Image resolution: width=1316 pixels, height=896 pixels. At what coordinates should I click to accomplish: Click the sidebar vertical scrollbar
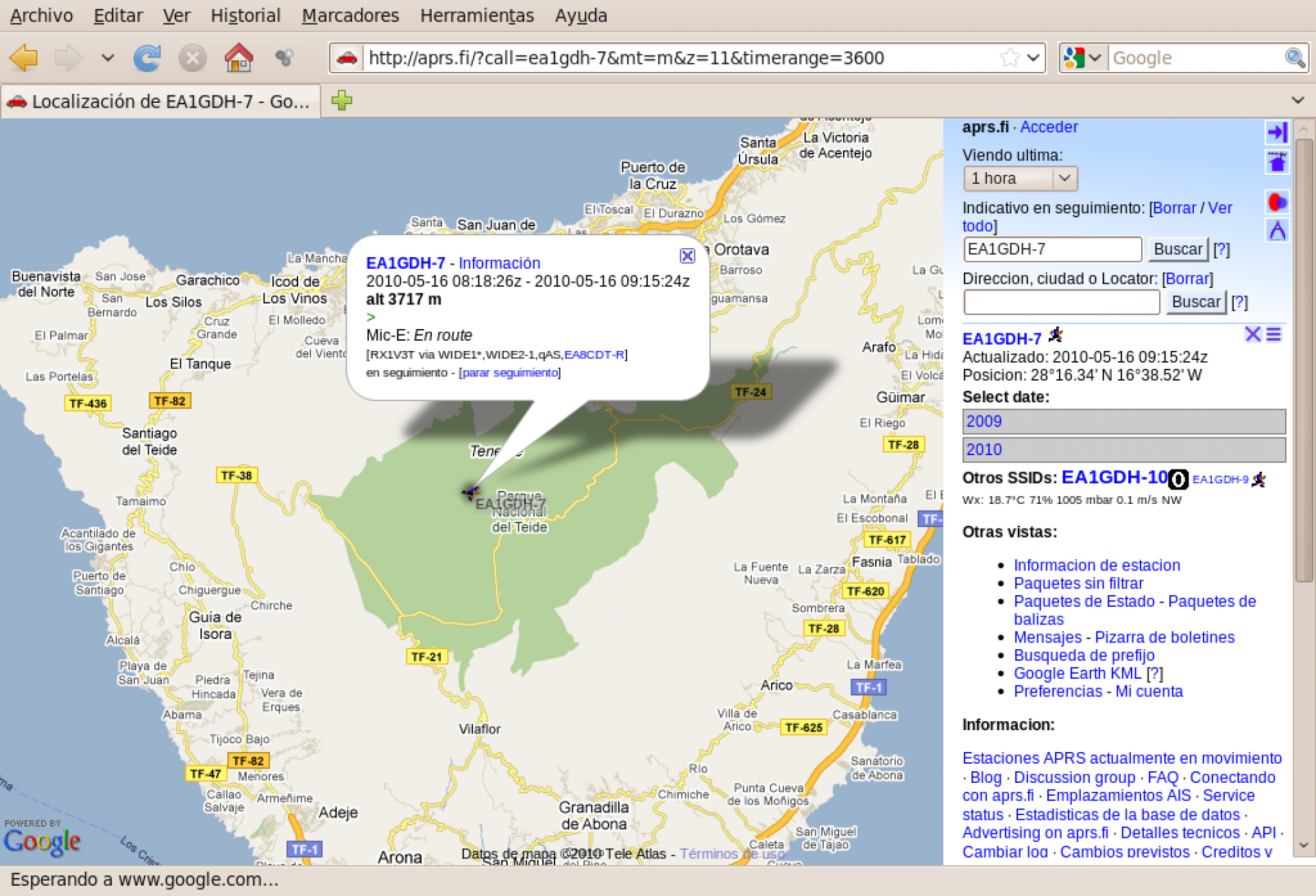pos(1303,361)
